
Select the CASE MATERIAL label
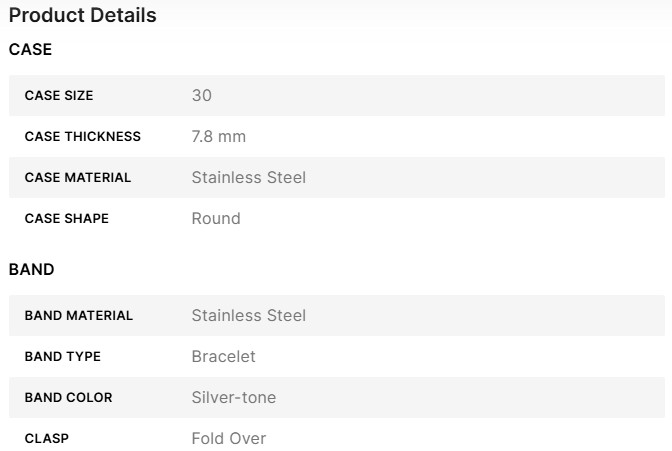coord(78,178)
